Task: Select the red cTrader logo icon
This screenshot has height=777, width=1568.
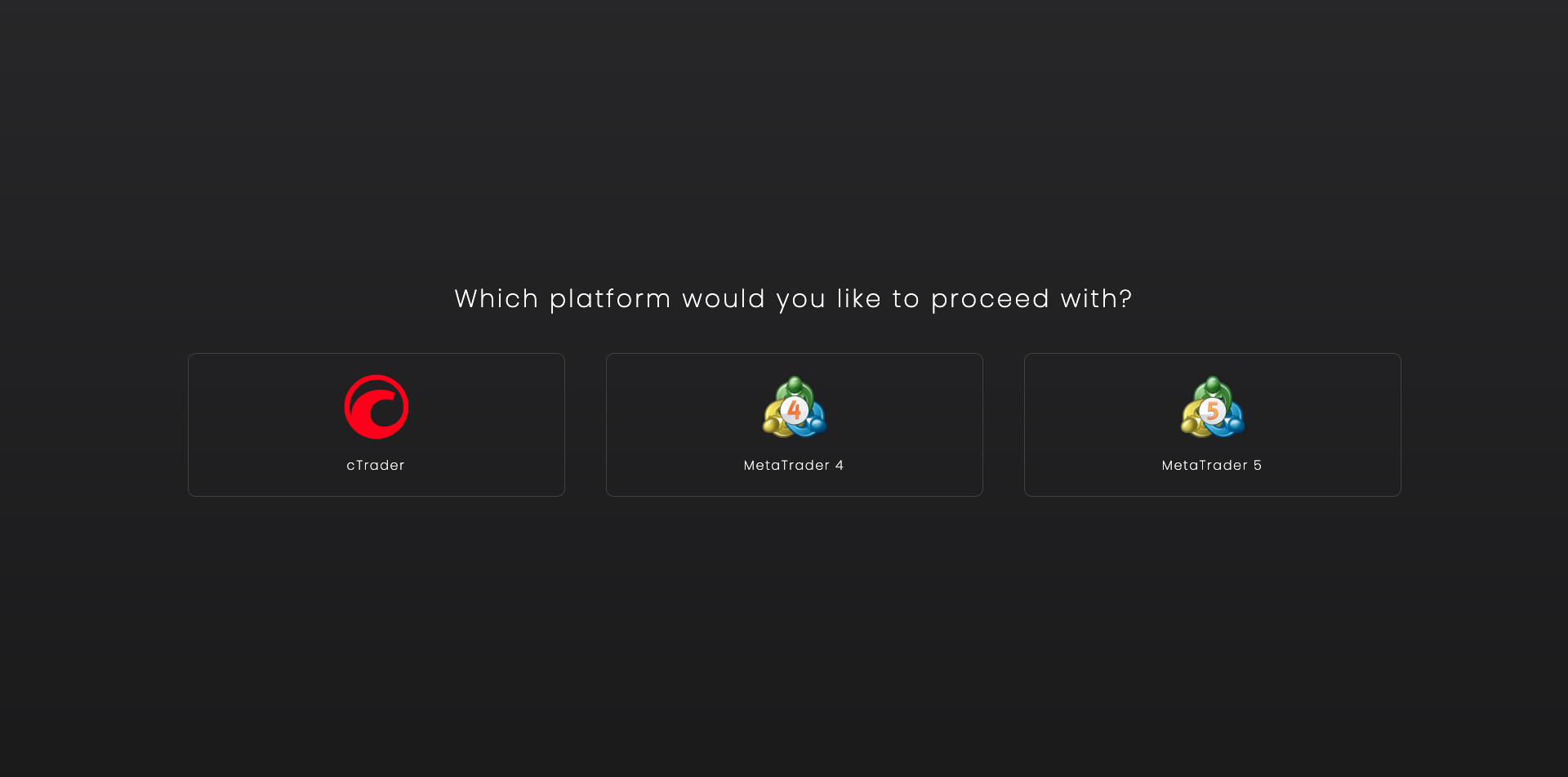Action: click(376, 406)
